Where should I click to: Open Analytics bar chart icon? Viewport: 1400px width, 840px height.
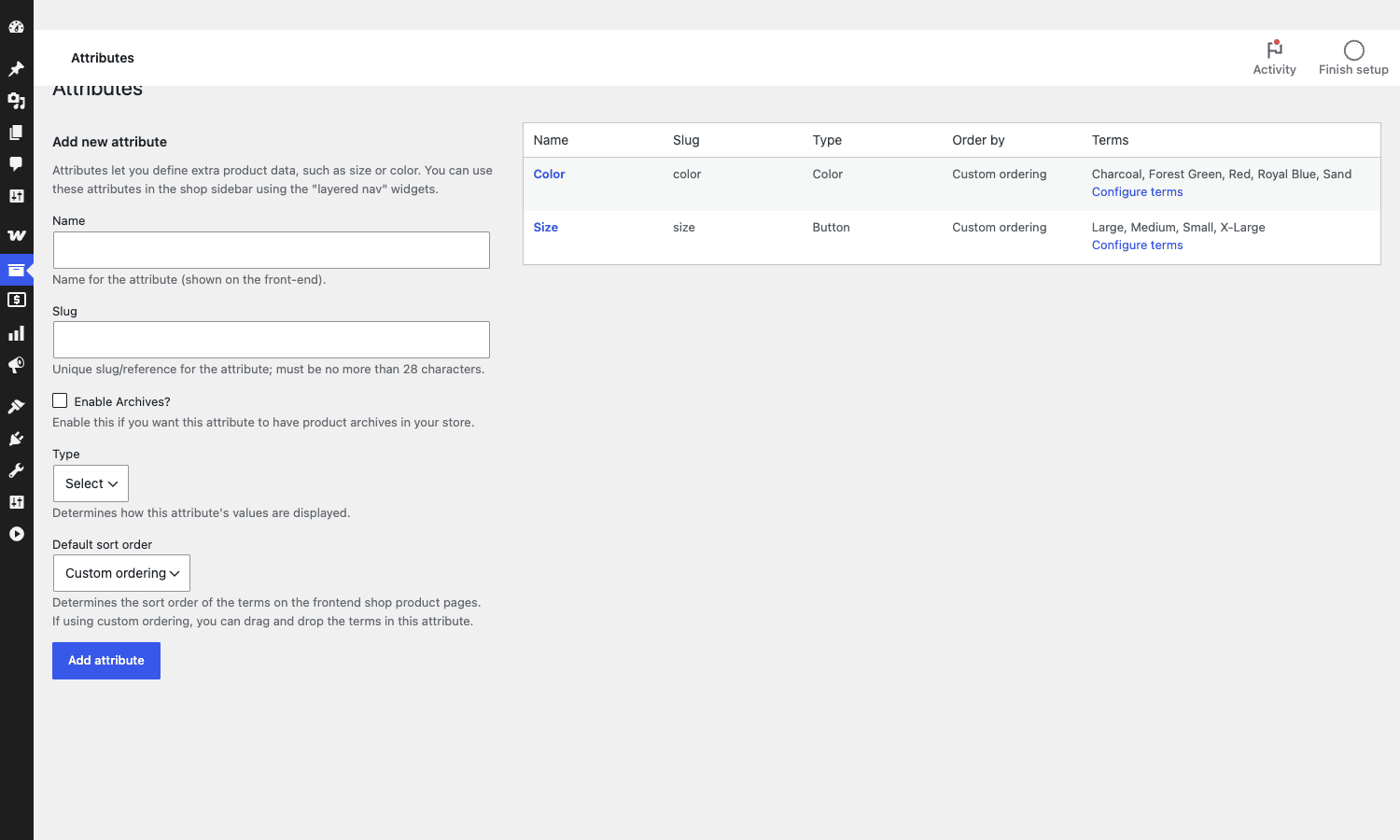coord(16,333)
